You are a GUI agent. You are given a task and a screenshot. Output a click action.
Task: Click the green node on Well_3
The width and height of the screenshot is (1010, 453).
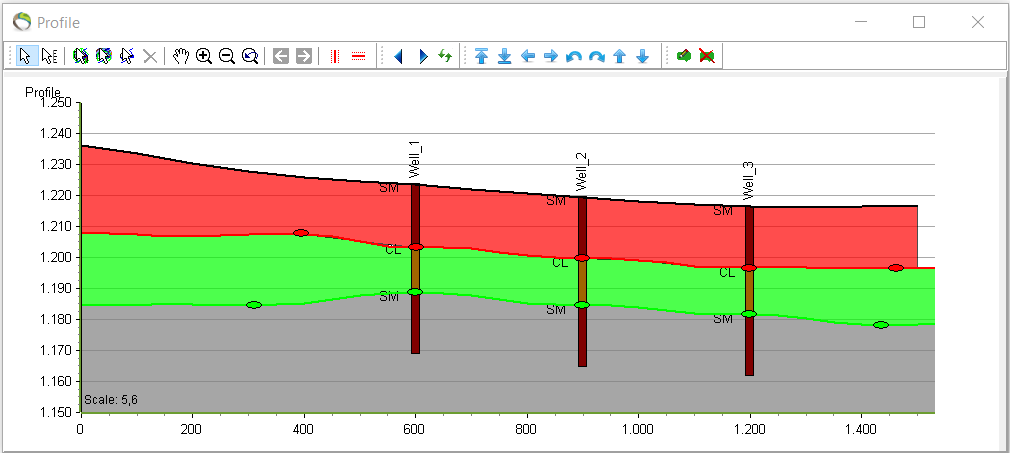coord(748,314)
